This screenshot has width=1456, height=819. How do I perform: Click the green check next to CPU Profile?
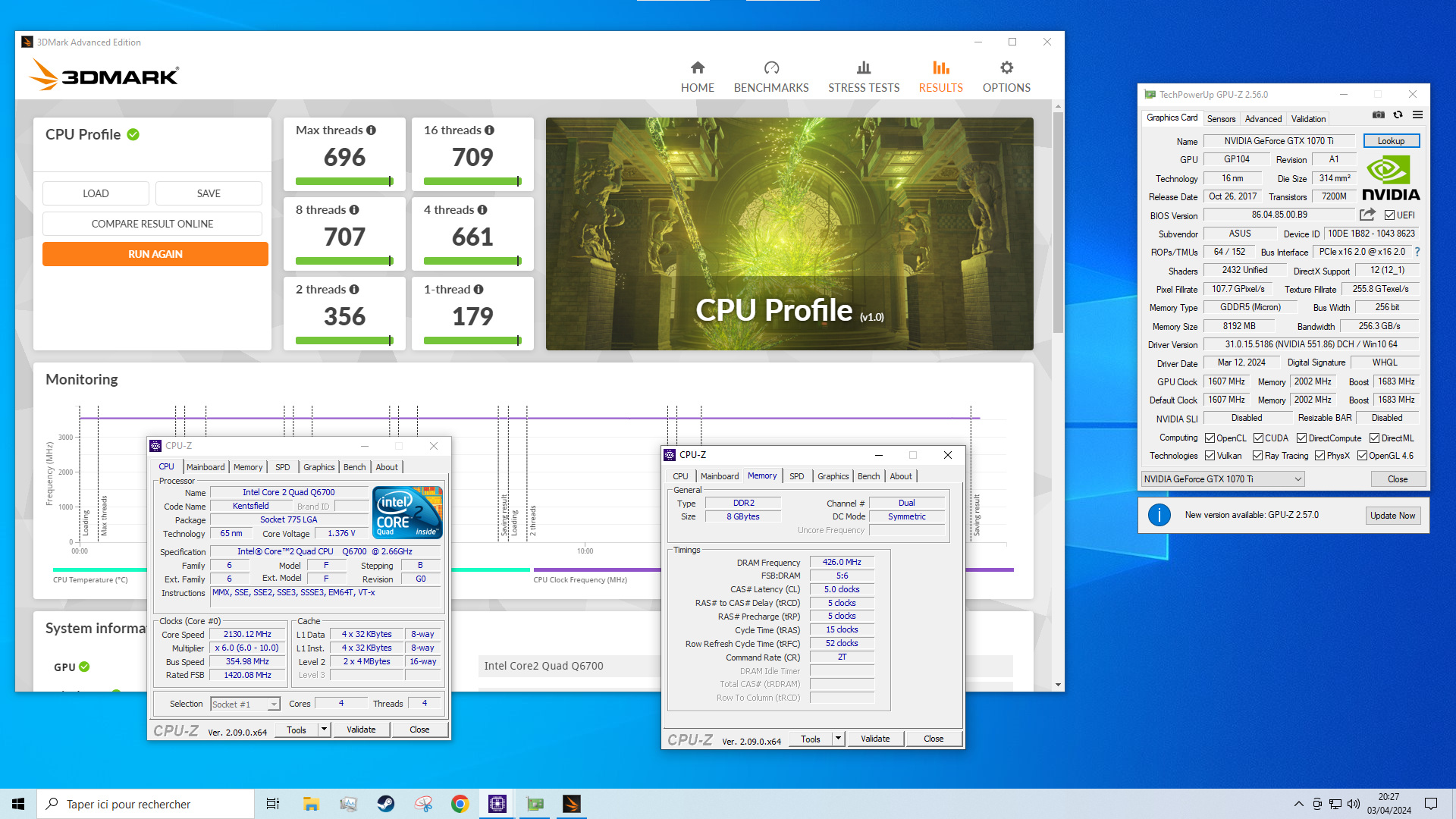coord(133,134)
